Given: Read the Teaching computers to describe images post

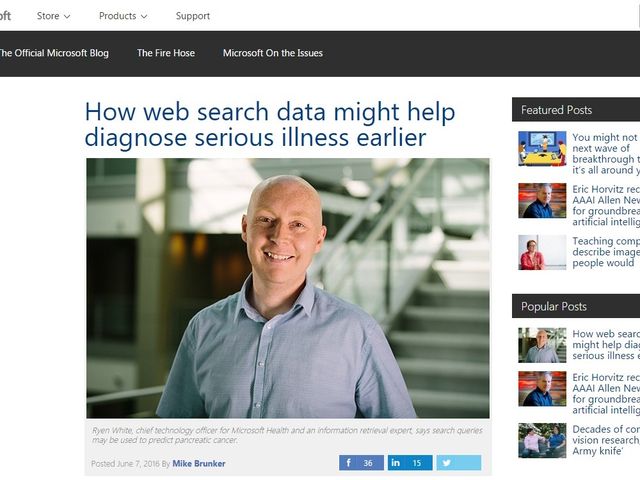Looking at the screenshot, I should (606, 252).
